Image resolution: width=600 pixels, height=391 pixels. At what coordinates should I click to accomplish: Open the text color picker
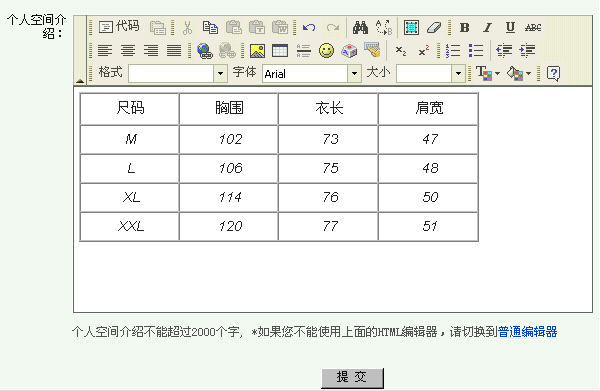pos(488,73)
